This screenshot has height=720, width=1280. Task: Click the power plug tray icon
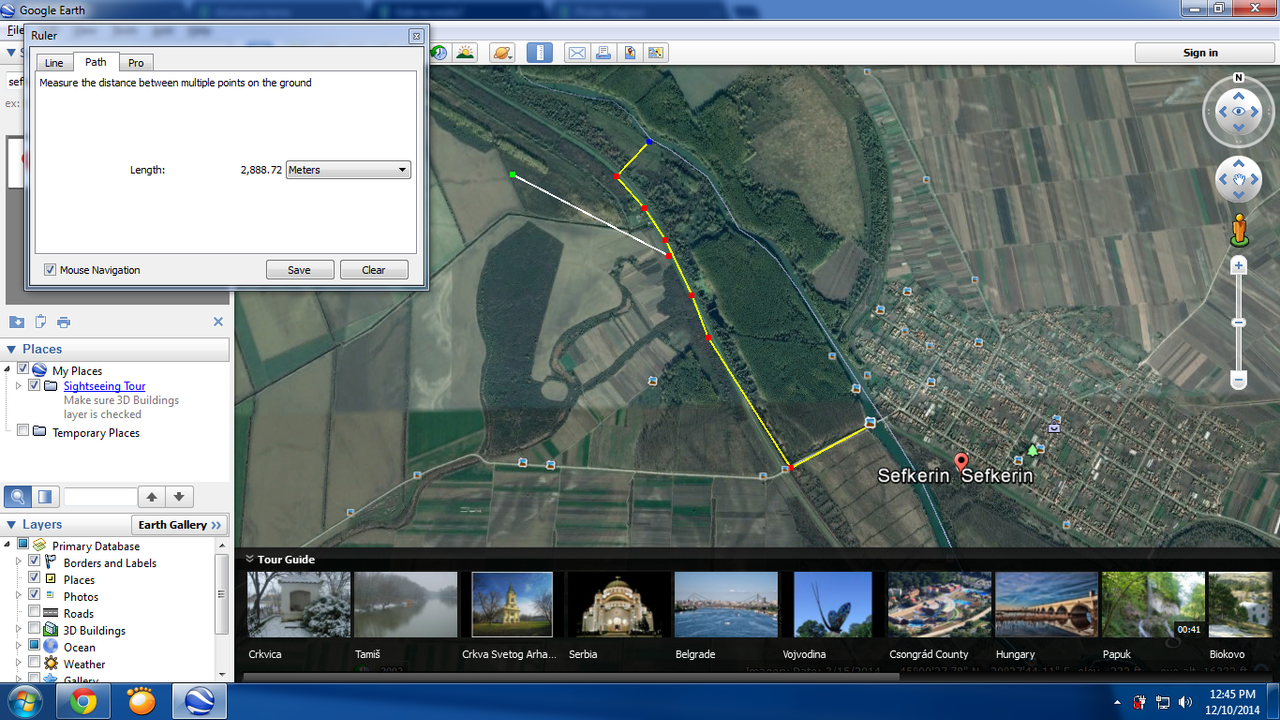1140,702
